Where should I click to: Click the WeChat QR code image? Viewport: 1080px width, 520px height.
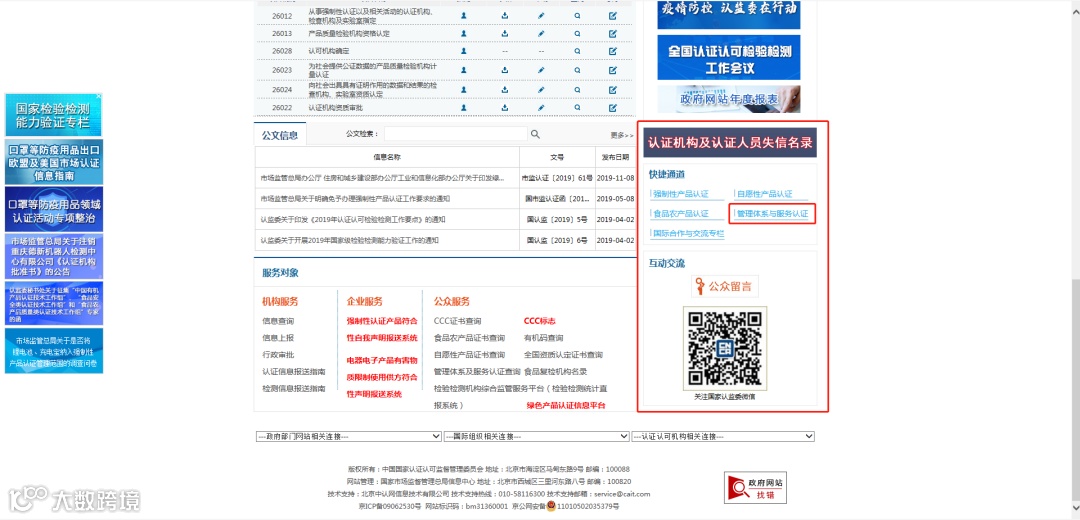pyautogui.click(x=723, y=349)
